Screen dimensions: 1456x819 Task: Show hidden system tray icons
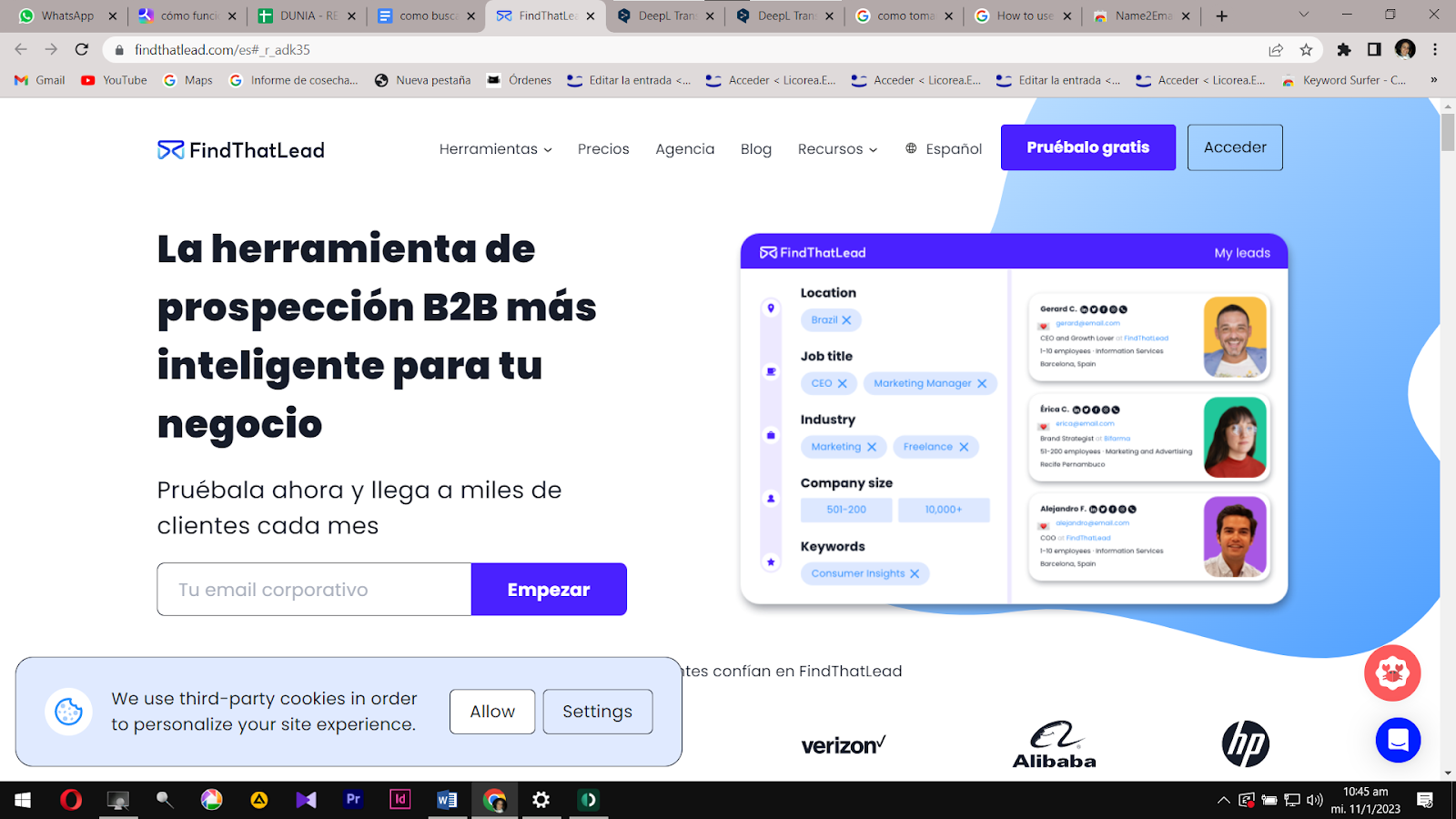coord(1223,800)
